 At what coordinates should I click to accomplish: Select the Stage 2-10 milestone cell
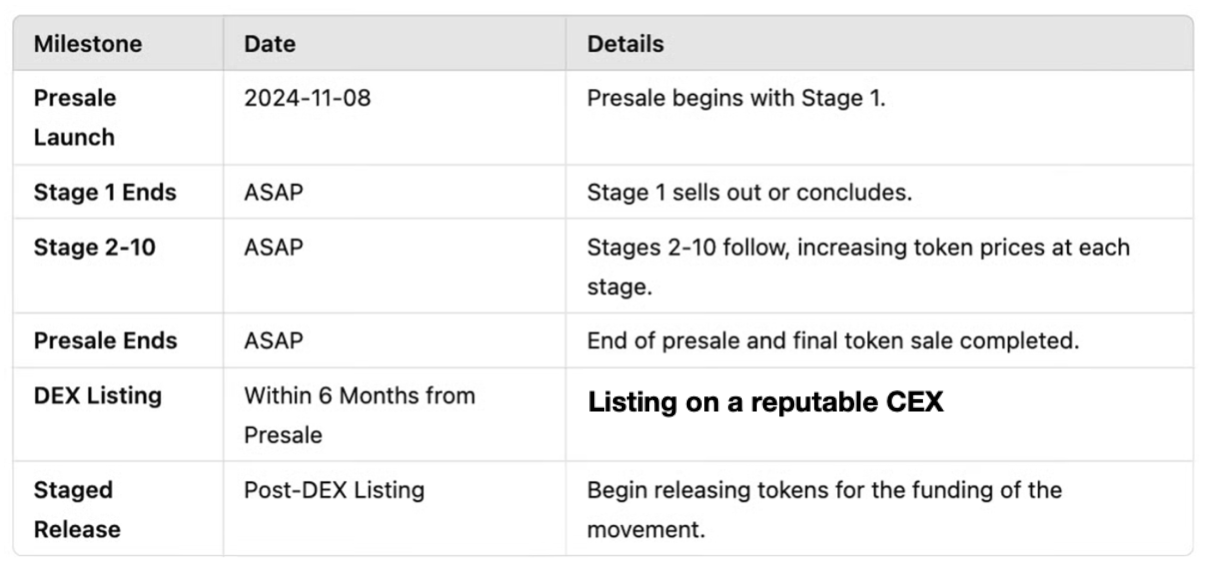coord(95,246)
